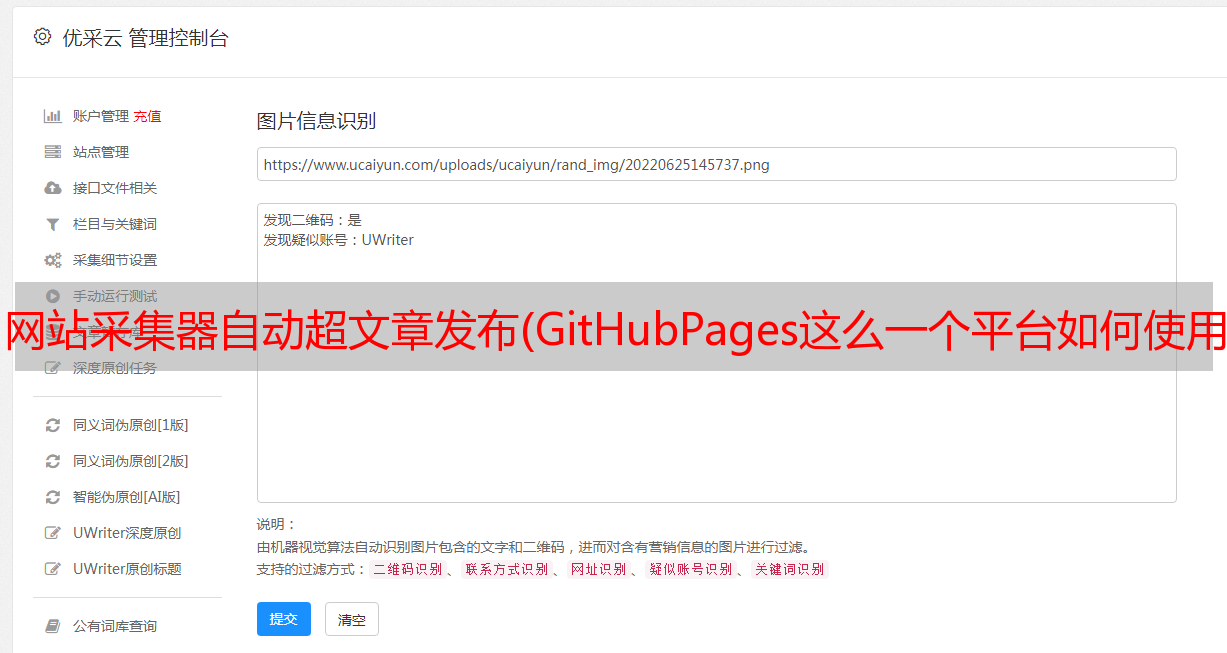The height and width of the screenshot is (653, 1227).
Task: Click the book icon for 公有词库查询
Action: click(x=53, y=626)
